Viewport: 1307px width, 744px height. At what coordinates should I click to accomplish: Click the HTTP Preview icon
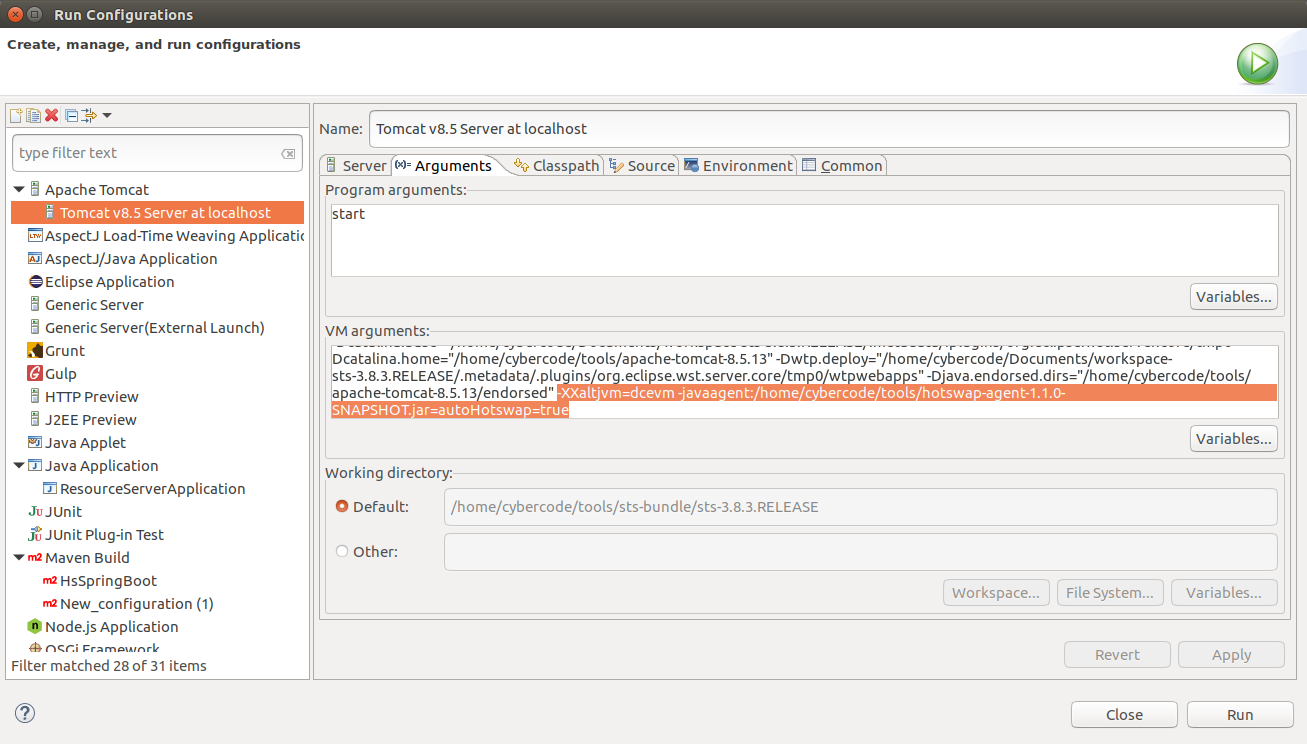point(36,397)
